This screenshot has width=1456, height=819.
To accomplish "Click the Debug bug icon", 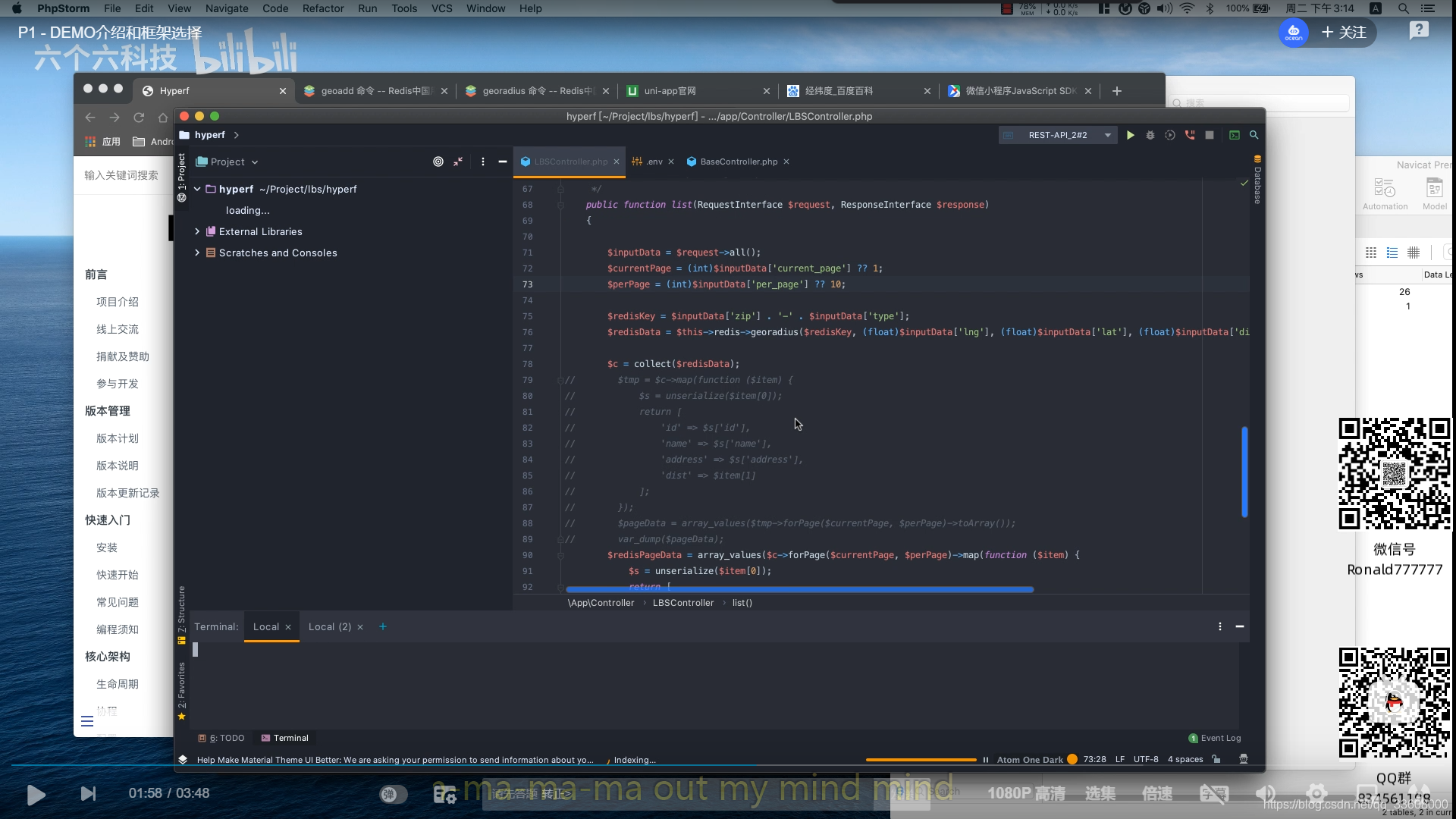I will 1150,135.
